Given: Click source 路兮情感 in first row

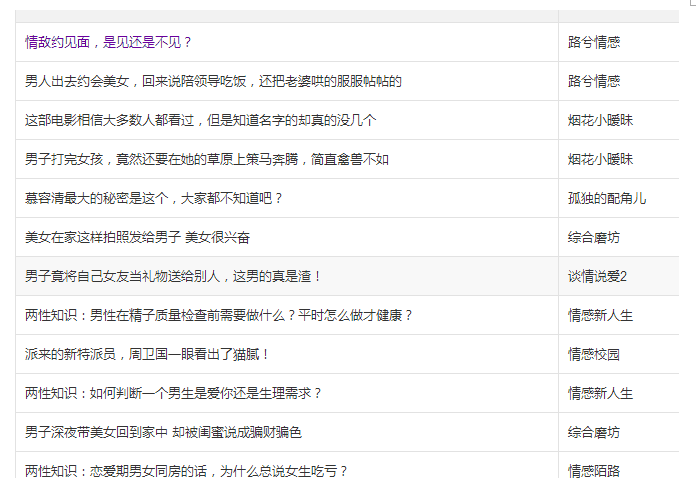Looking at the screenshot, I should tap(594, 42).
